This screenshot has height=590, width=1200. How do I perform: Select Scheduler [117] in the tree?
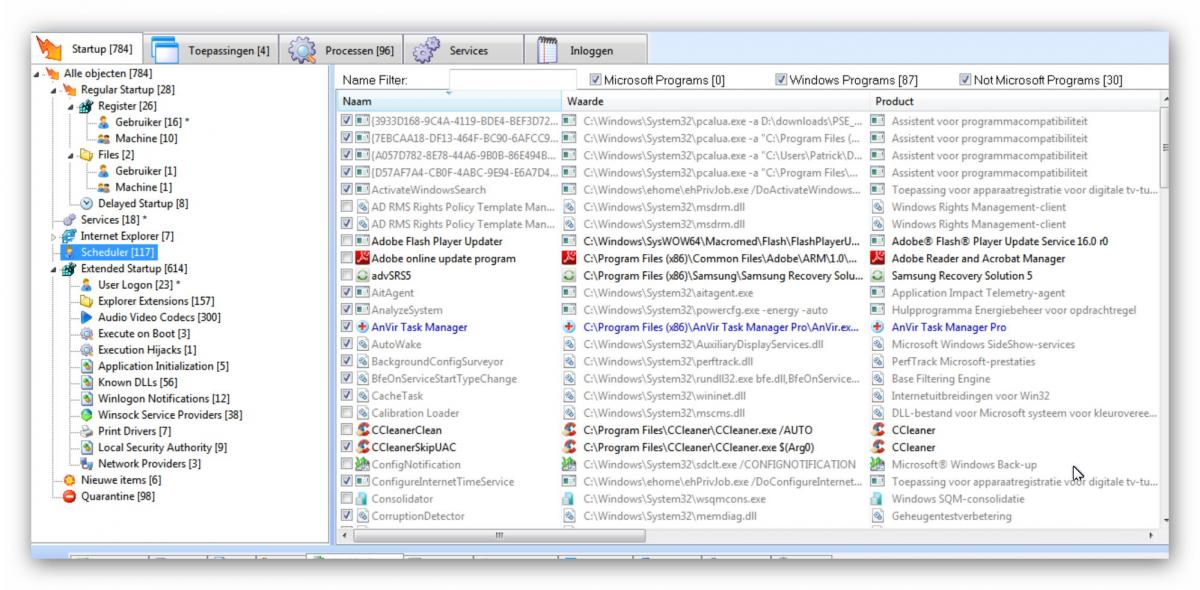click(108, 252)
